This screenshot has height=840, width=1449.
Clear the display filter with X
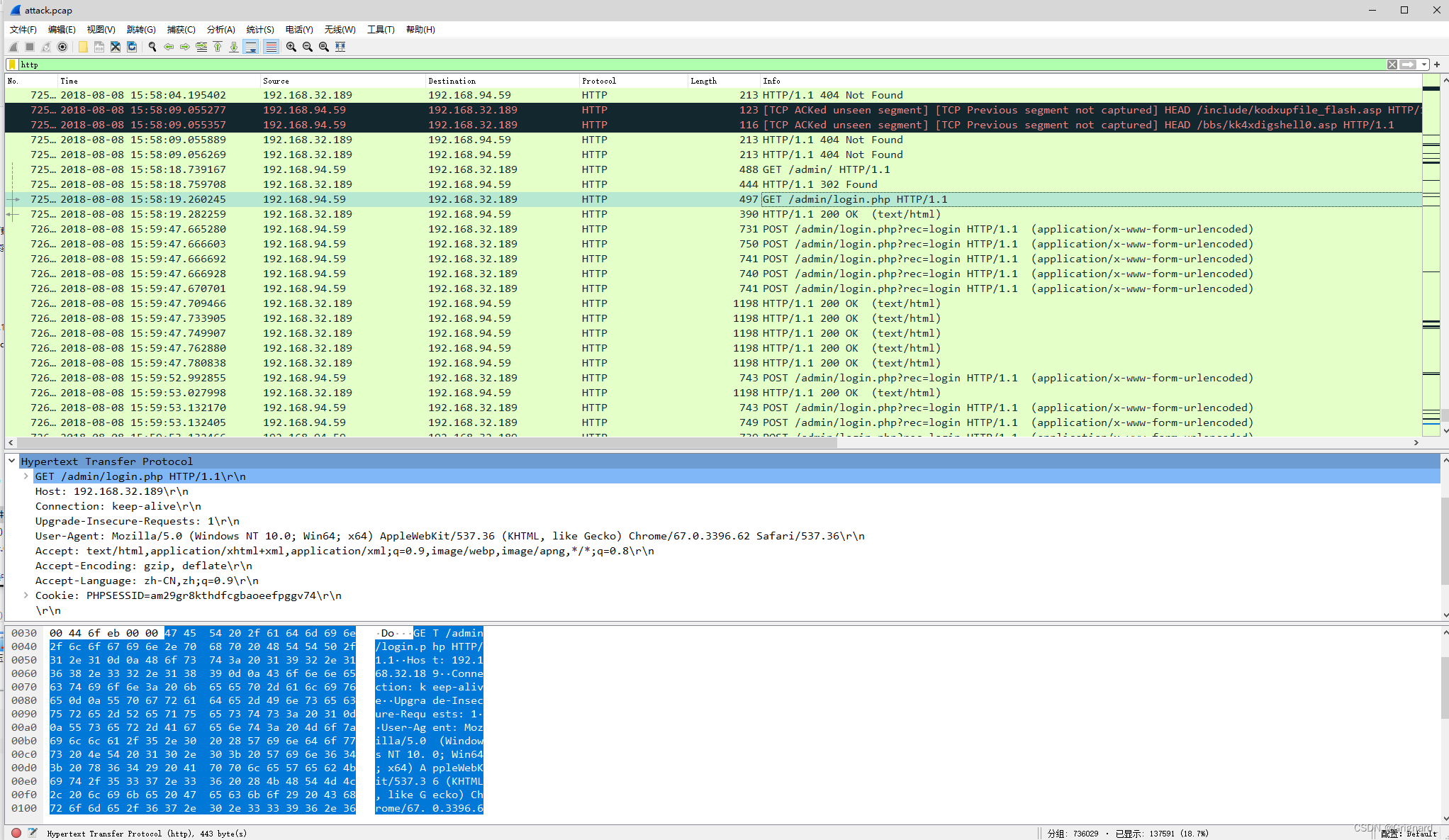pyautogui.click(x=1392, y=65)
